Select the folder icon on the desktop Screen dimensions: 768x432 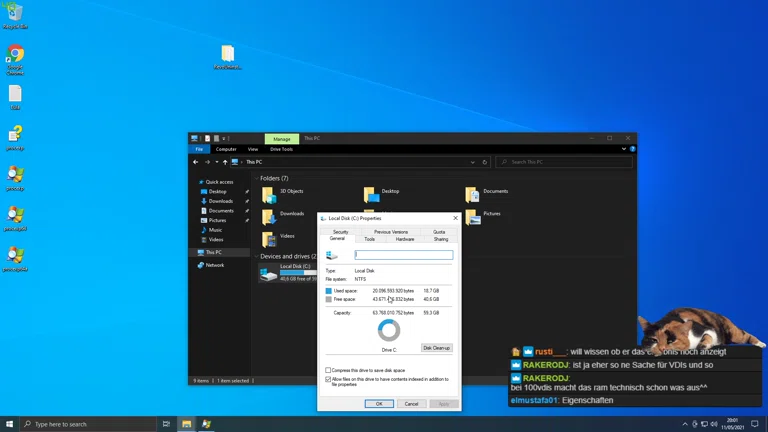tap(227, 57)
